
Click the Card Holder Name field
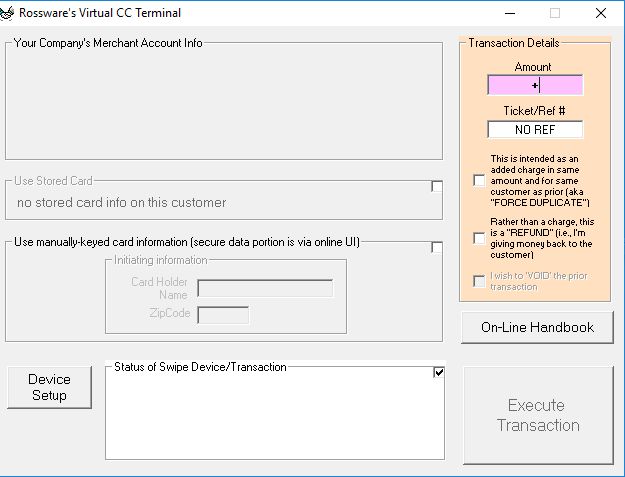pyautogui.click(x=265, y=288)
